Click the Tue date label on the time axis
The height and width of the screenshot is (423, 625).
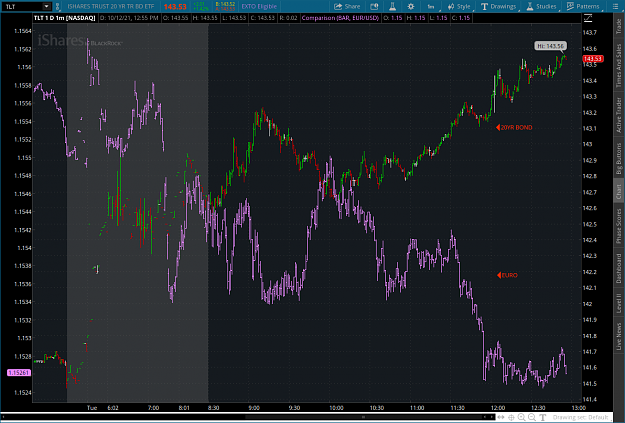point(92,408)
